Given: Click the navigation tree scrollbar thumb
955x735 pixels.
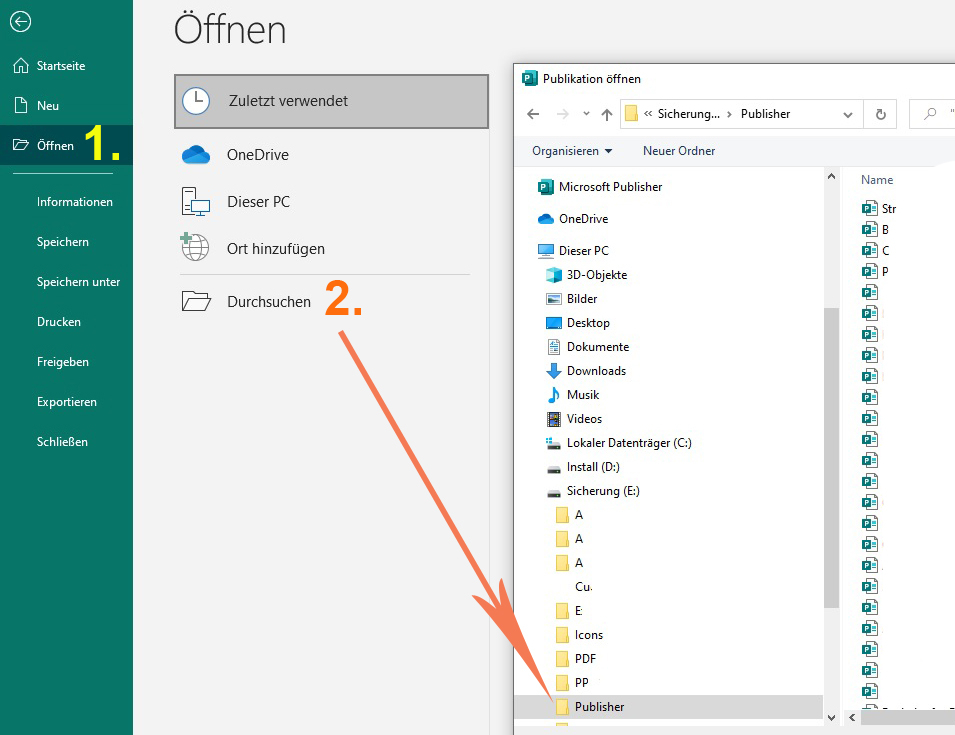Looking at the screenshot, I should (831, 457).
